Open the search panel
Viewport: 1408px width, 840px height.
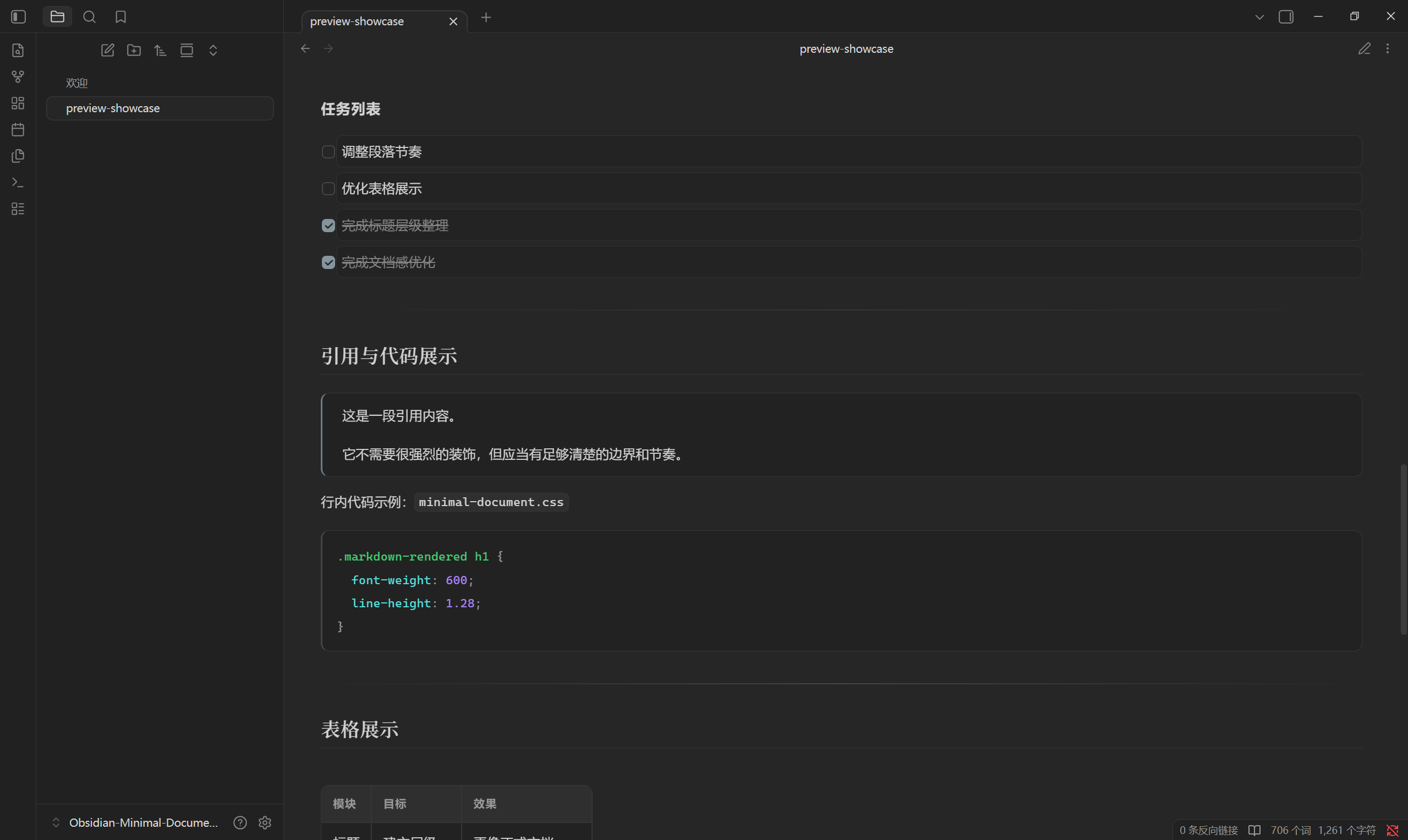90,17
